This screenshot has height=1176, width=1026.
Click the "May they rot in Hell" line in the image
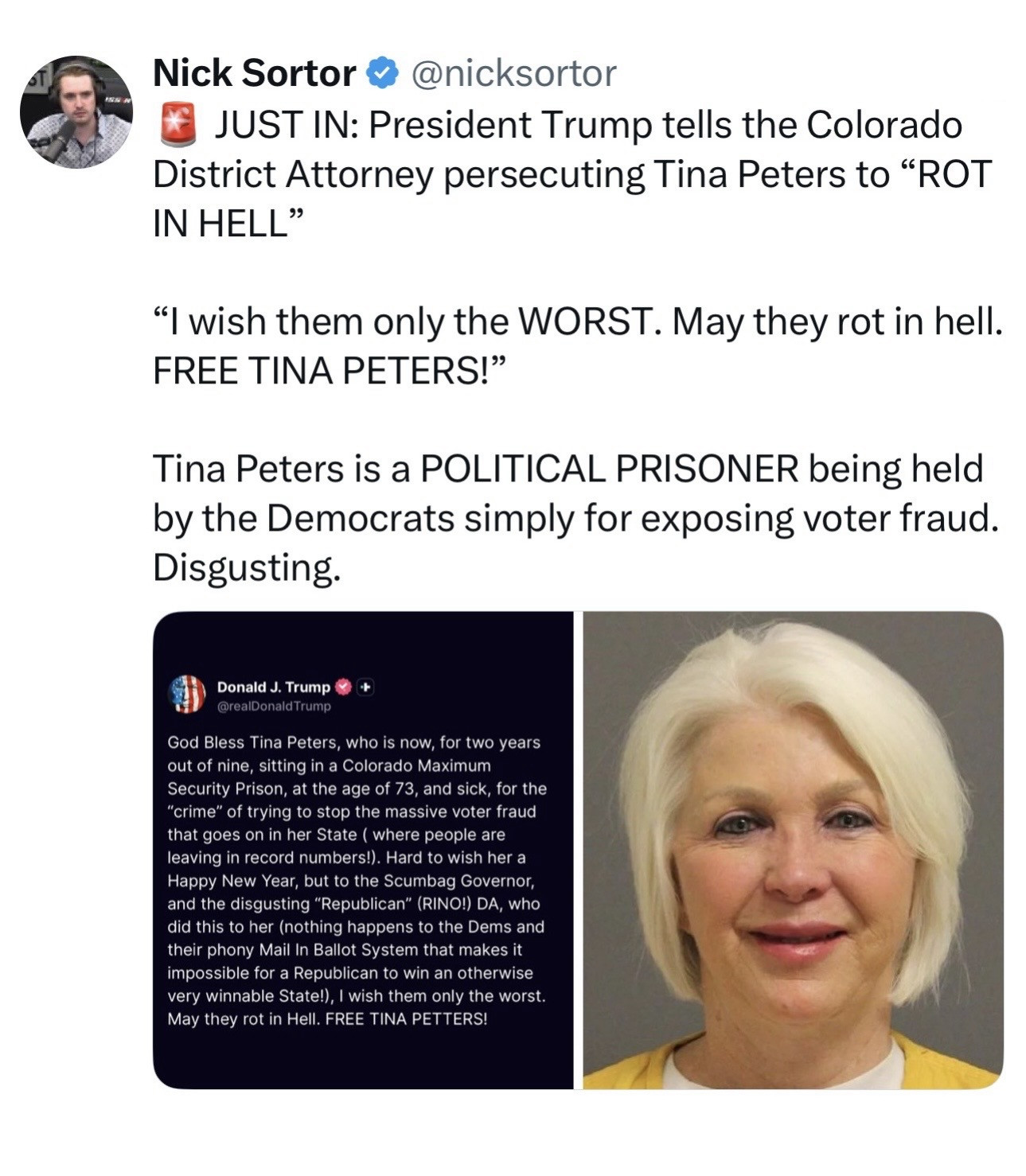(x=243, y=1019)
